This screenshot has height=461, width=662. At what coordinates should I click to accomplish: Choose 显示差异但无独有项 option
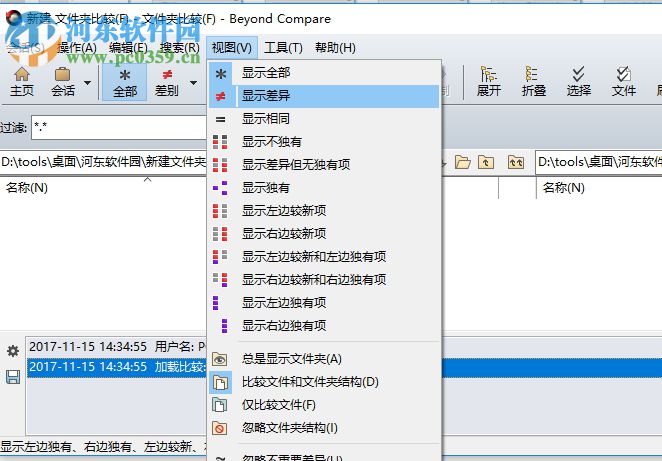coord(324,165)
